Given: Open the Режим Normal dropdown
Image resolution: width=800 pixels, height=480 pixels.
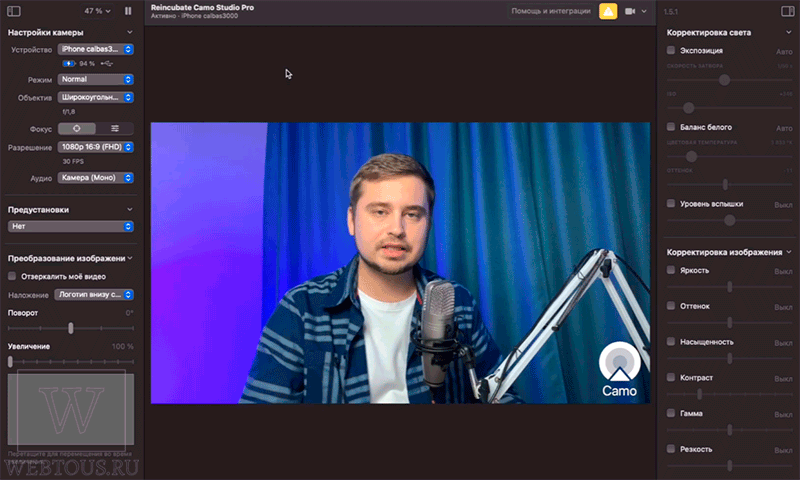Looking at the screenshot, I should tap(95, 79).
